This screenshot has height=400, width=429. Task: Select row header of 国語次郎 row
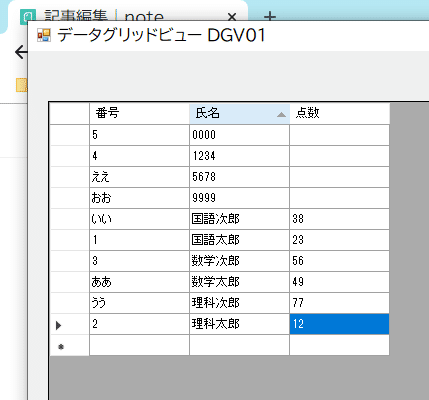[x=69, y=219]
